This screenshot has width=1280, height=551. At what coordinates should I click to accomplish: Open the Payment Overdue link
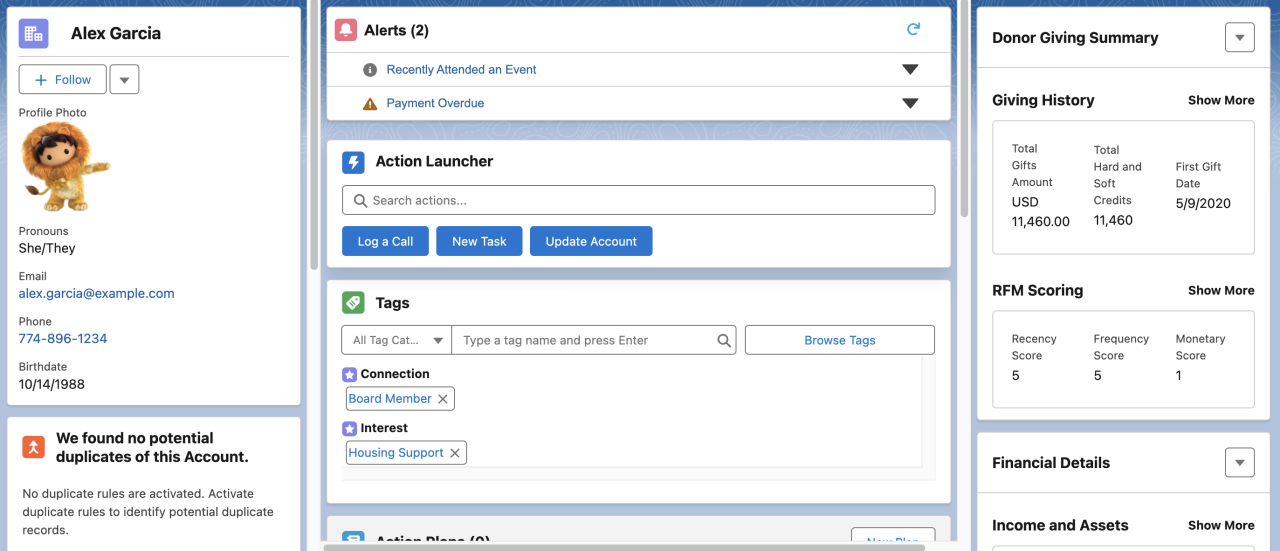(x=435, y=103)
